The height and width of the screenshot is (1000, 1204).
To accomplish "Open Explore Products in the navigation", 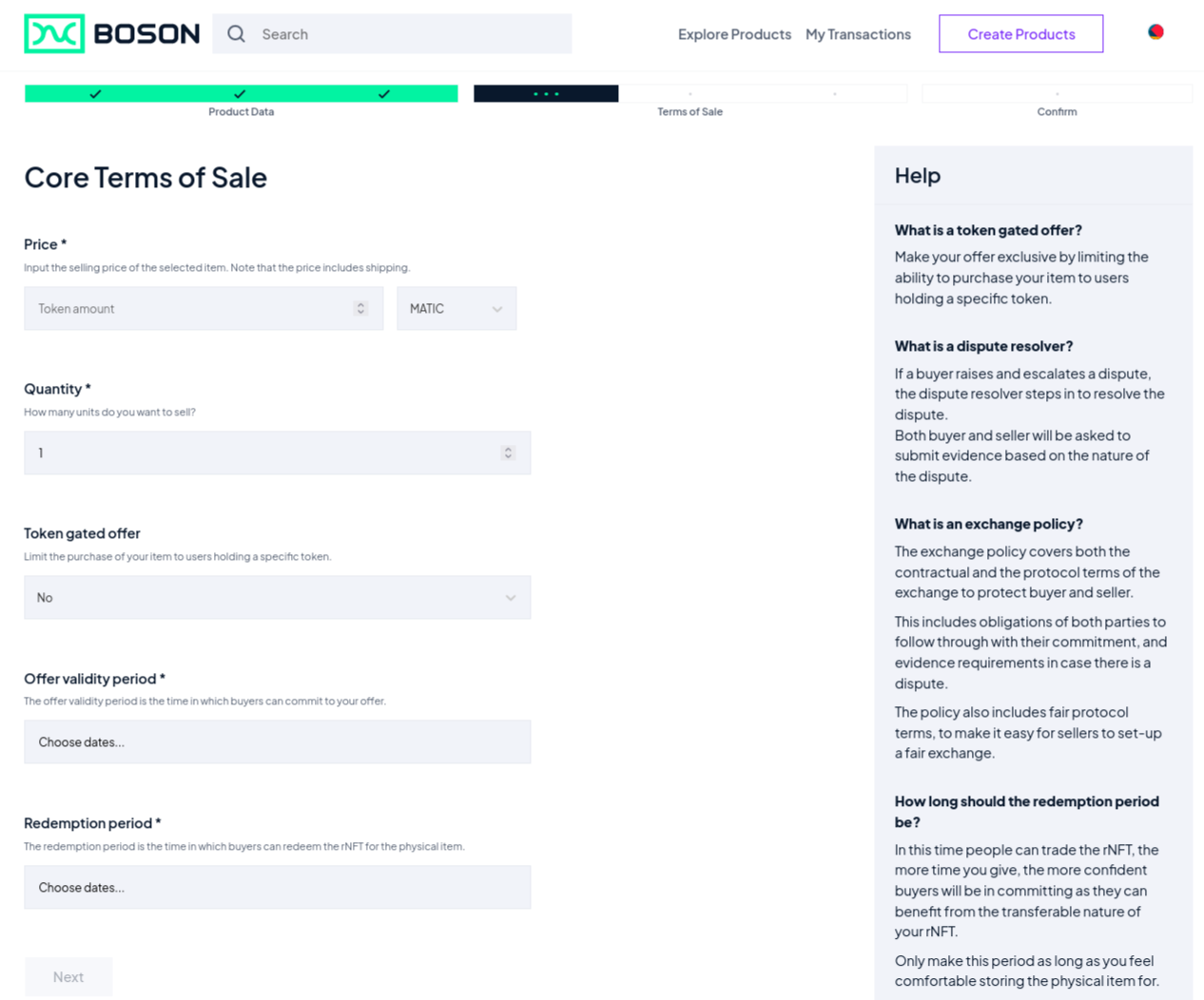I will (734, 34).
